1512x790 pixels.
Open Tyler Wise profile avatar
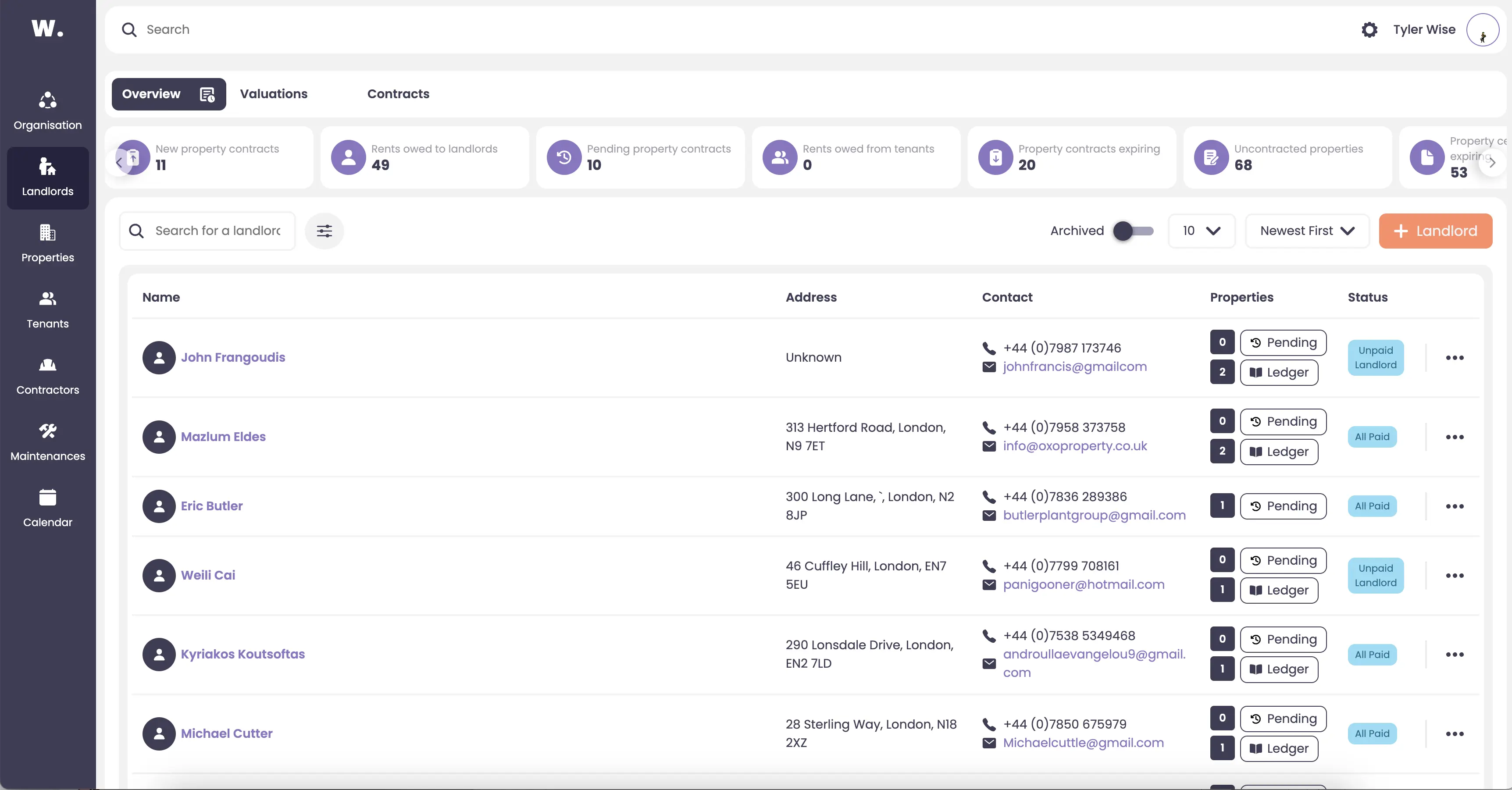(x=1483, y=29)
